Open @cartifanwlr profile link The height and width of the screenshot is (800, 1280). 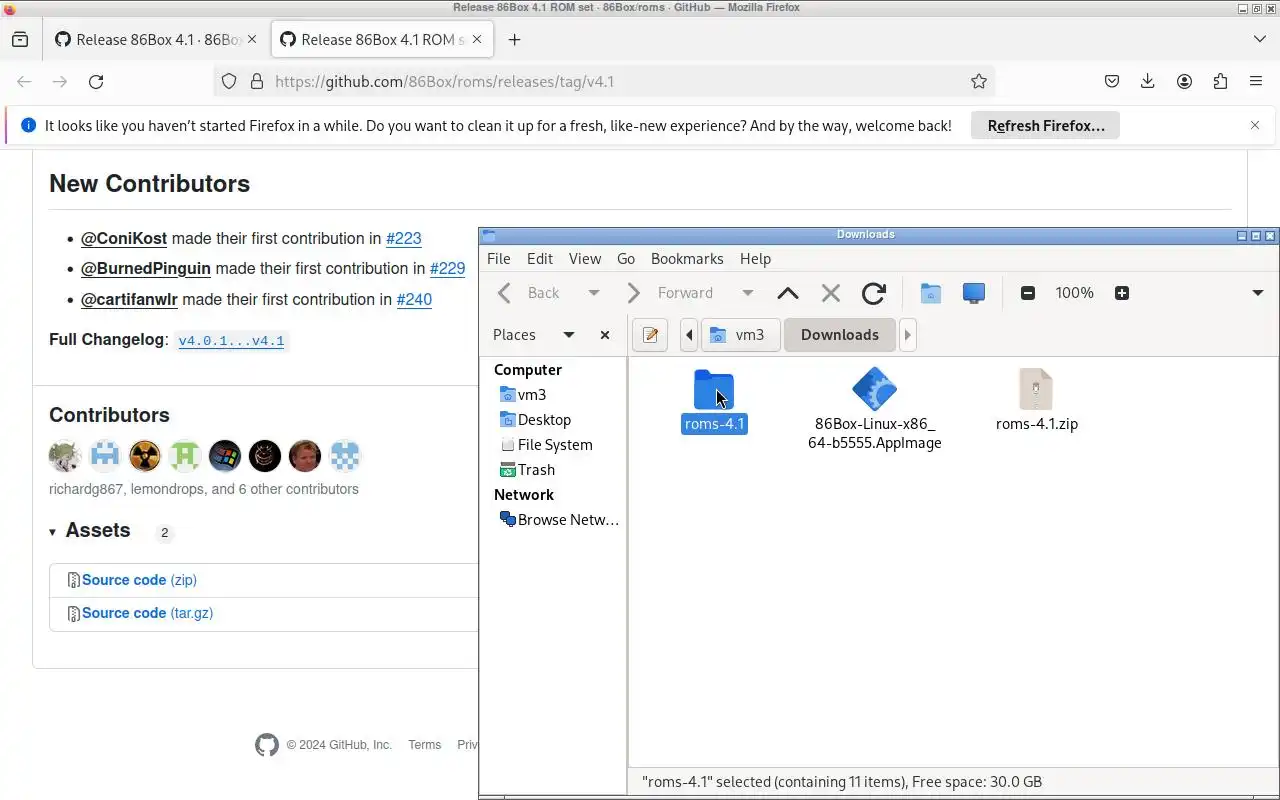129,300
